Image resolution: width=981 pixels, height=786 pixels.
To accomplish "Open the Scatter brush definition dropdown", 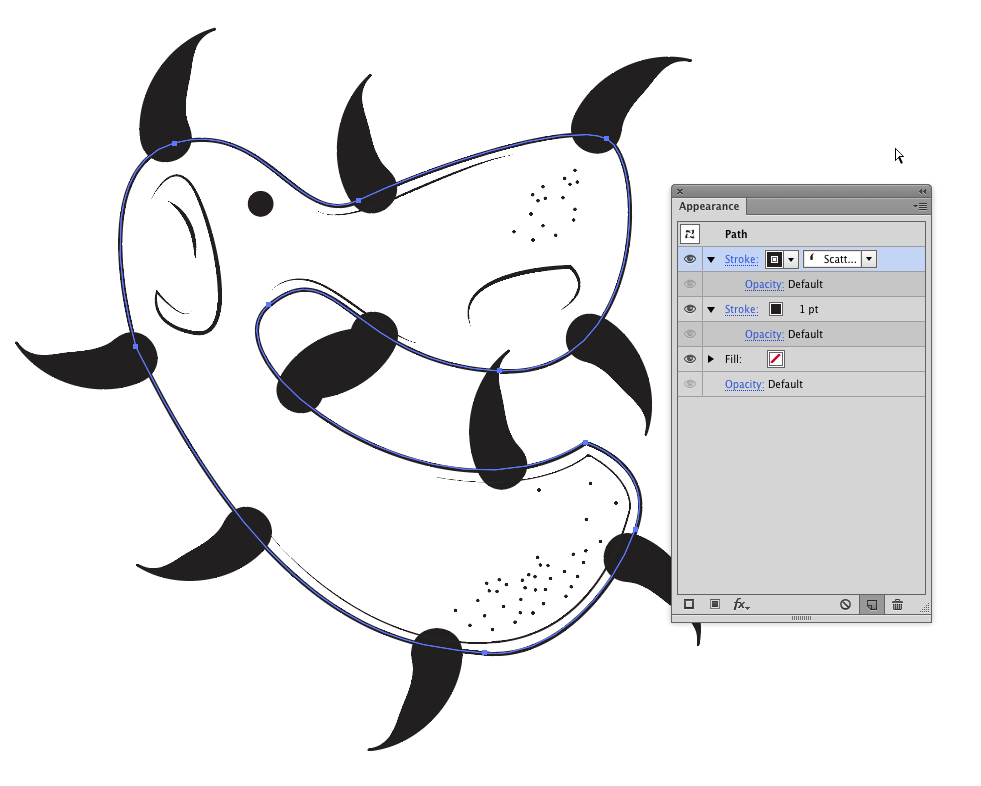I will pyautogui.click(x=869, y=259).
